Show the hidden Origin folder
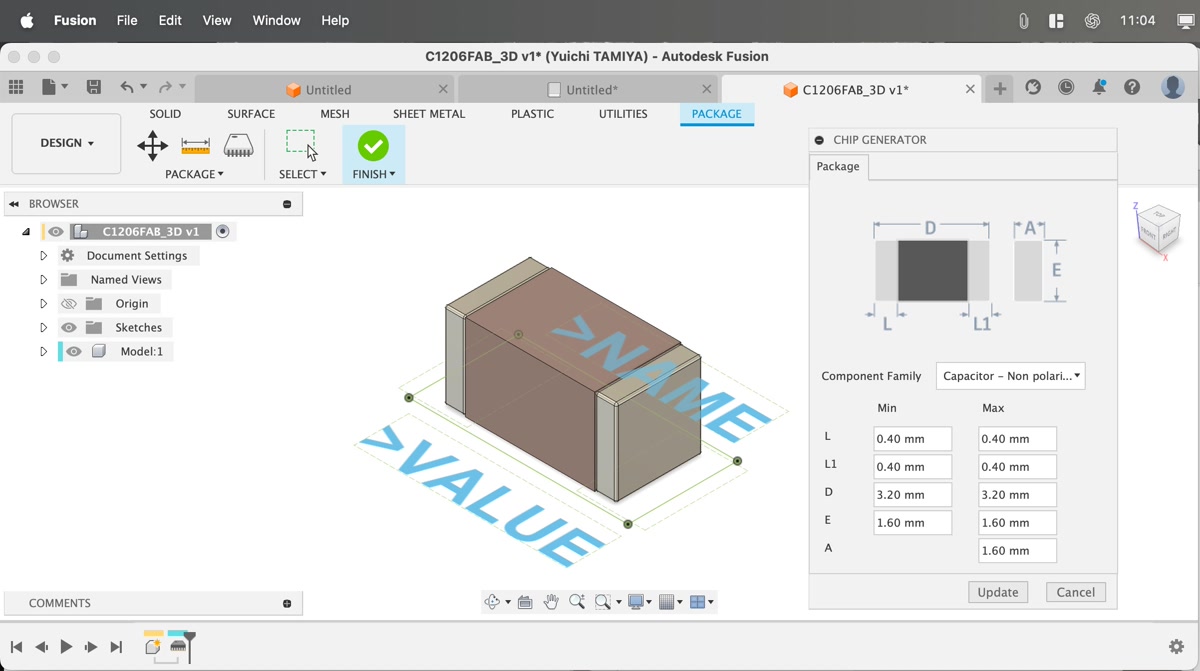The height and width of the screenshot is (671, 1200). pos(69,303)
